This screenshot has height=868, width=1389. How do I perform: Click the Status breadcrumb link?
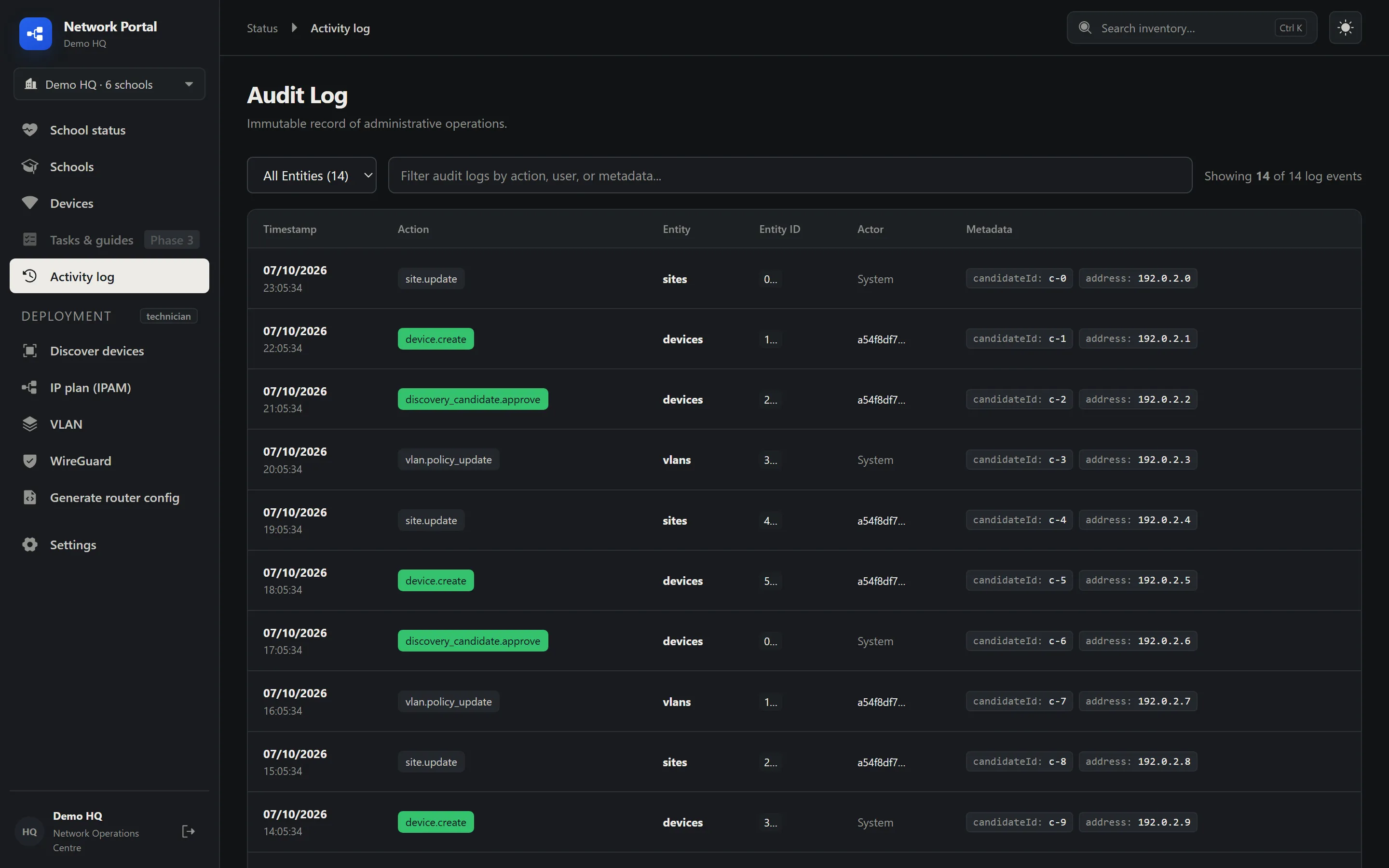tap(262, 28)
